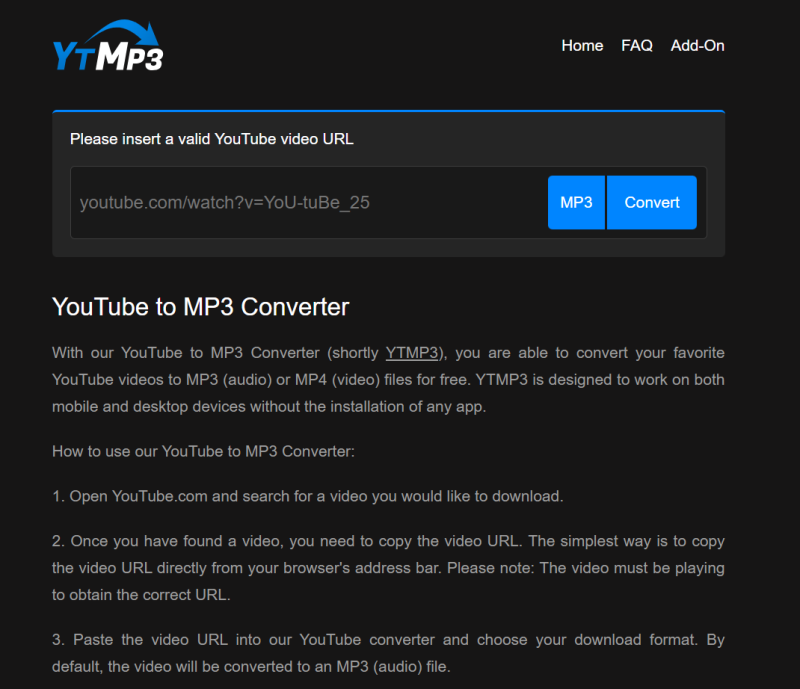Click the 'Please insert a valid YouTube video URL' label
The width and height of the screenshot is (800, 689).
pos(211,139)
